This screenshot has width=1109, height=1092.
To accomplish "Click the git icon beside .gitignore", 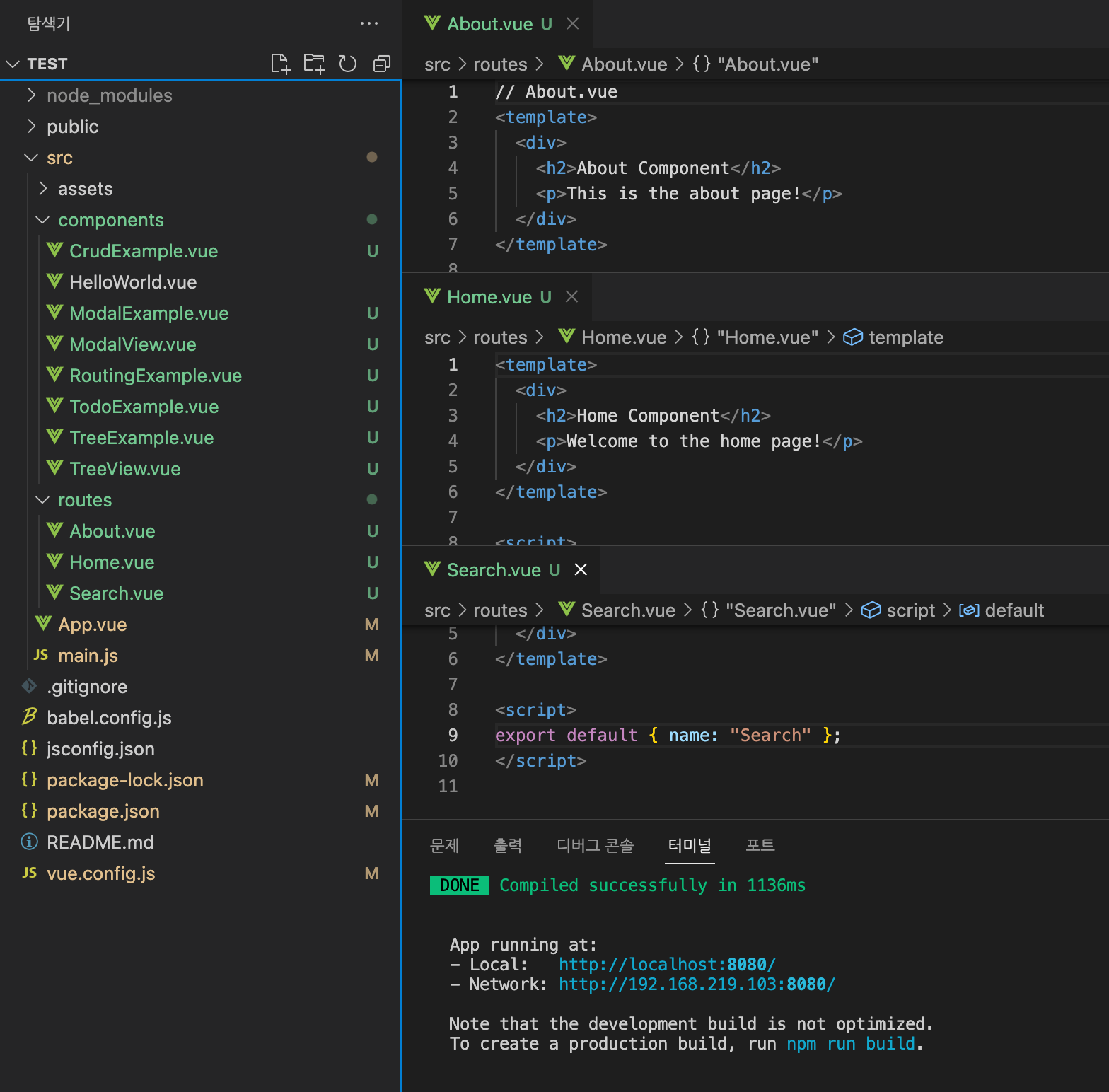I will [x=29, y=686].
